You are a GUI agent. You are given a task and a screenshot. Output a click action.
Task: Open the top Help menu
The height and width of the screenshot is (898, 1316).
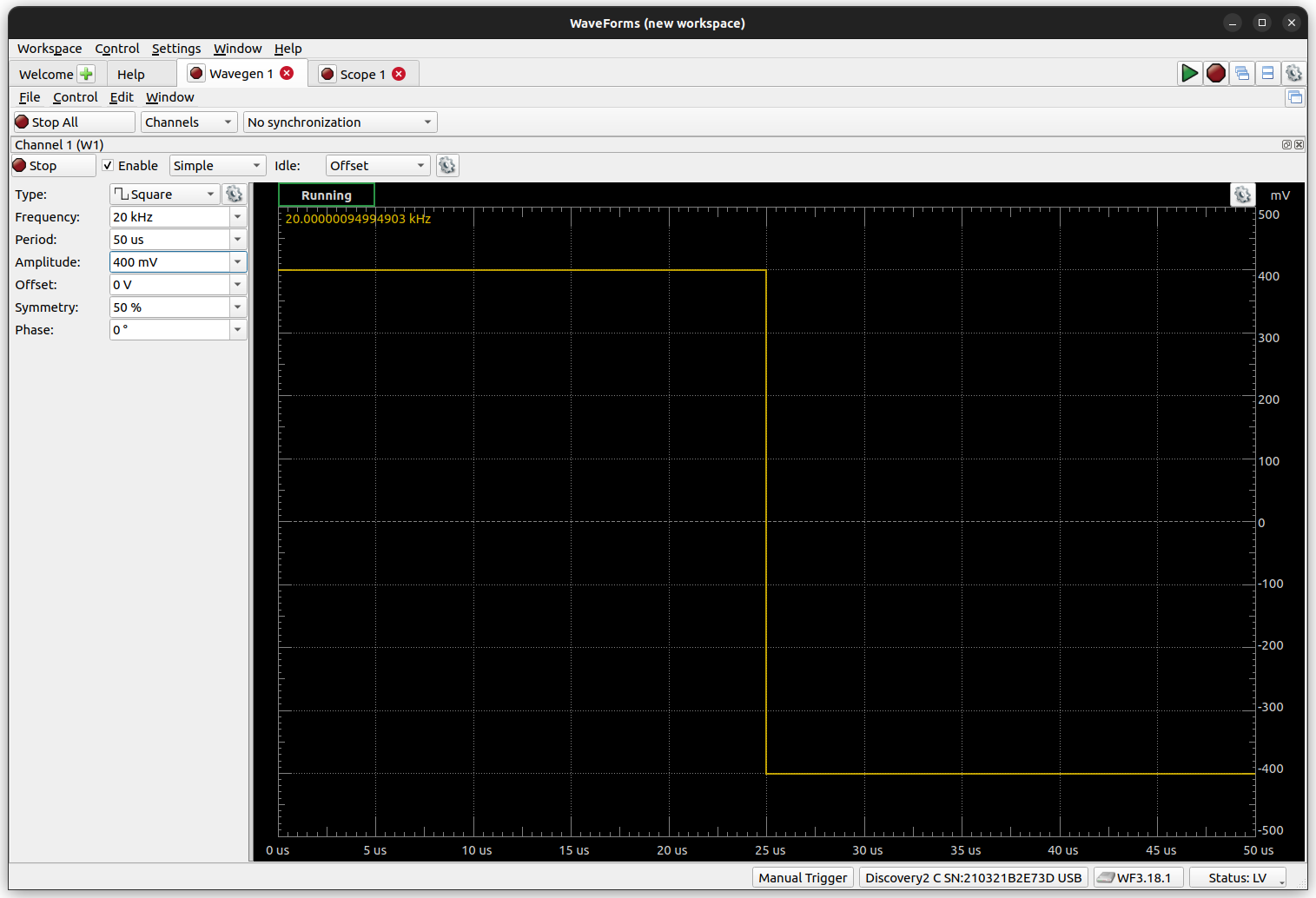pos(288,49)
